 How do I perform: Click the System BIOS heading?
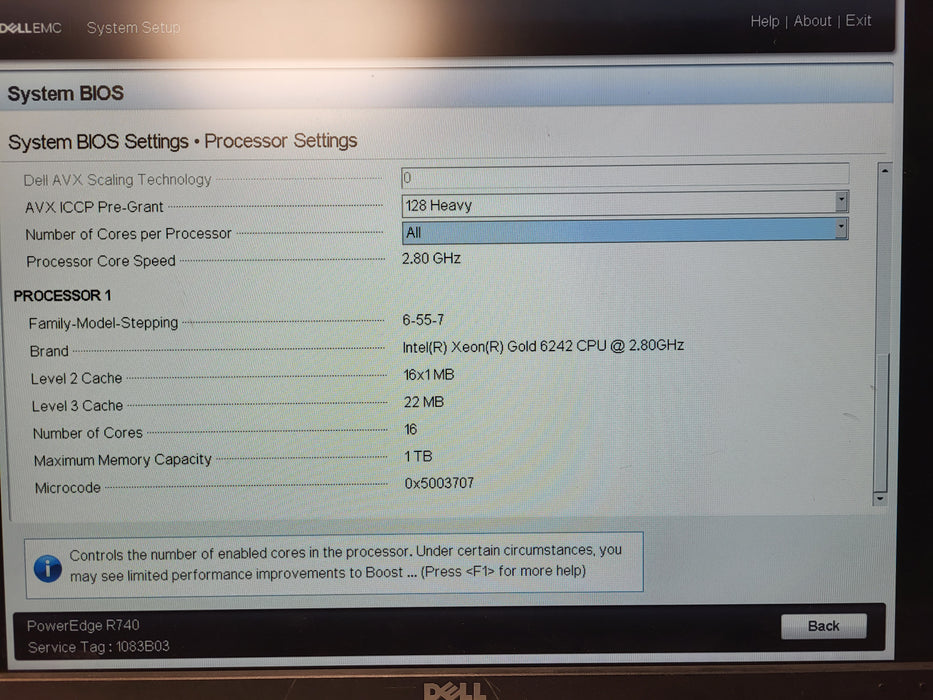coord(65,93)
